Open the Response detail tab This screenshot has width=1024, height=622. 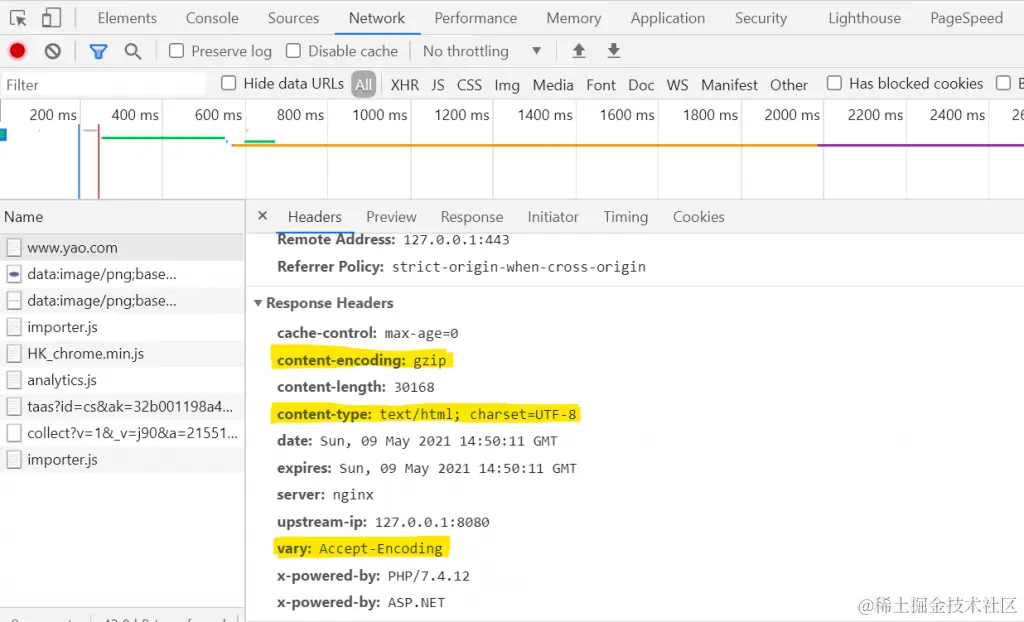pyautogui.click(x=472, y=216)
